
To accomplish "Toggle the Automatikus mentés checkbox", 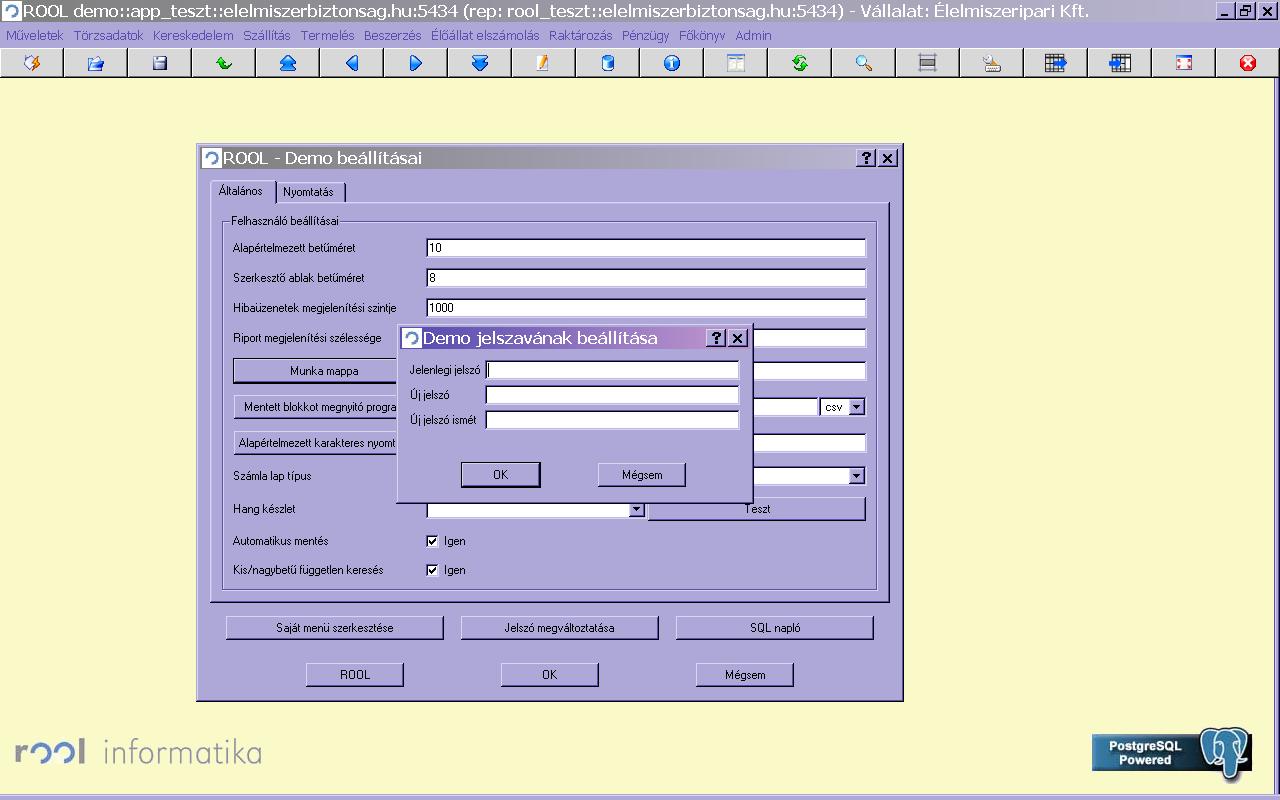I will click(432, 541).
